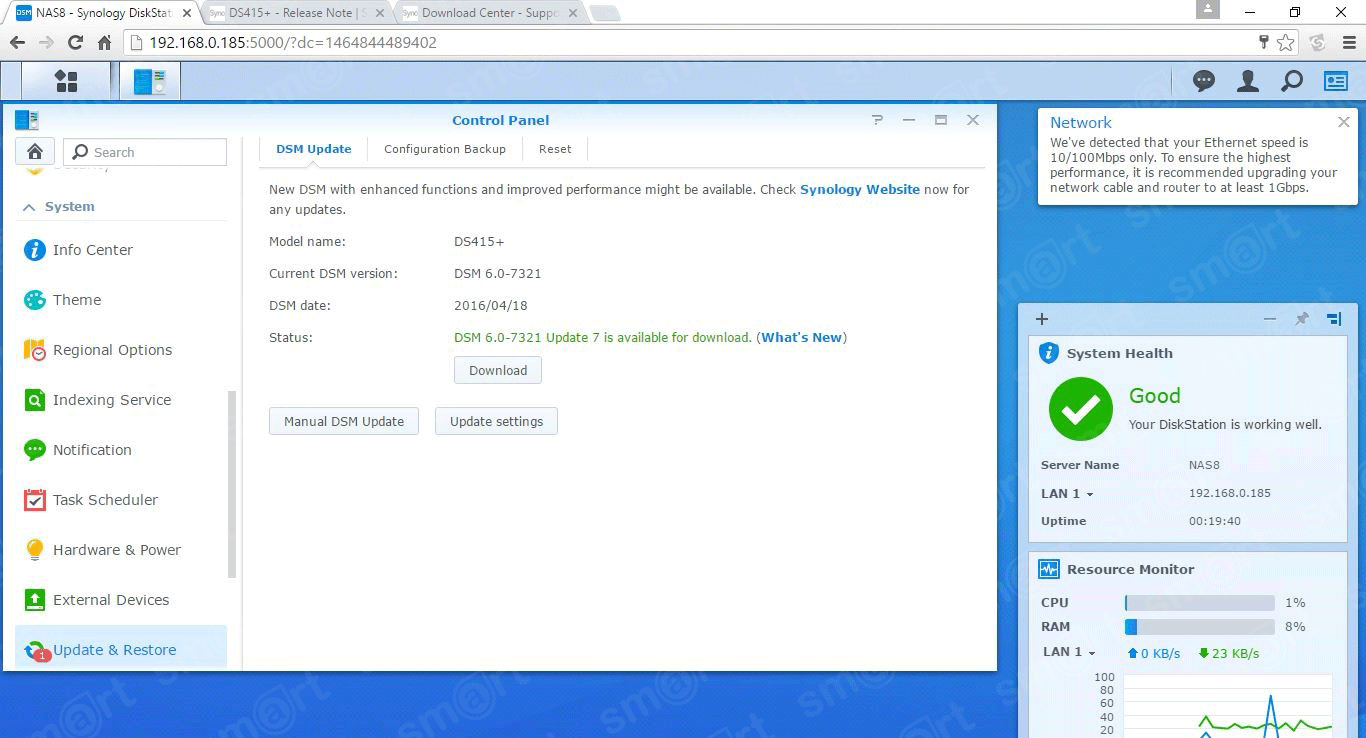1366x738 pixels.
Task: Open Hardware & Power in sidebar
Action: (x=121, y=550)
